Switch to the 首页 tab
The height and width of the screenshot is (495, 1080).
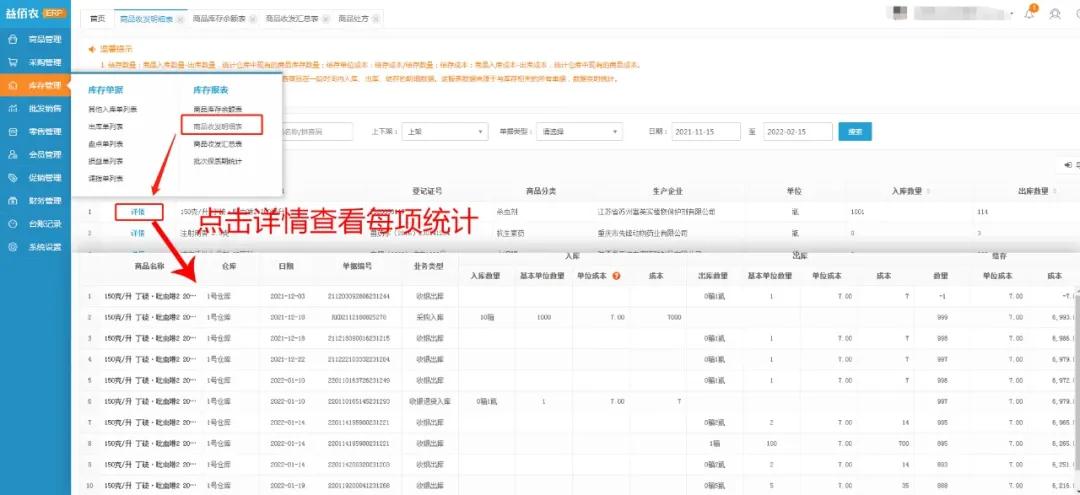click(x=97, y=19)
